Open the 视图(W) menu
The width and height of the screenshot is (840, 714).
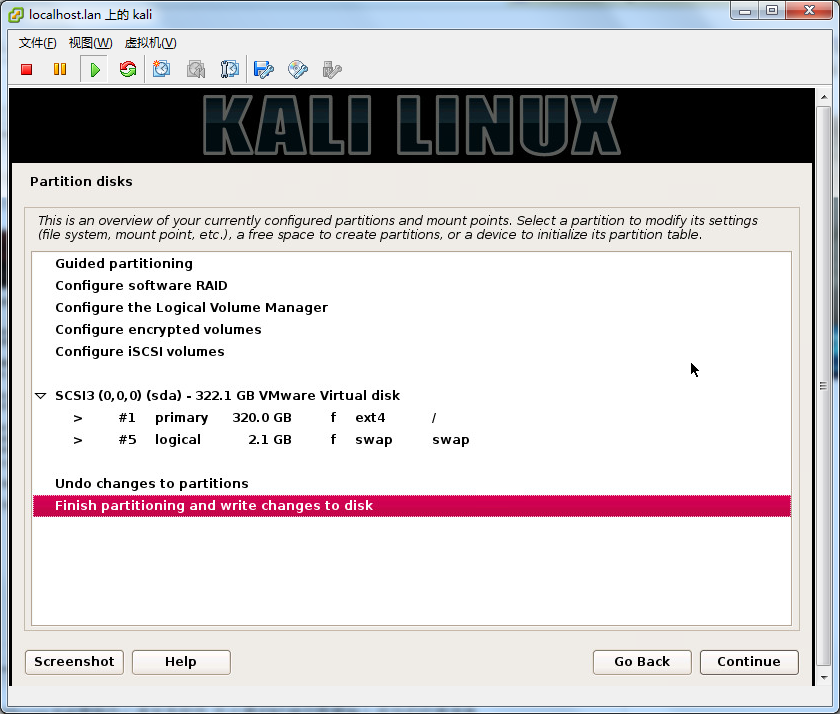coord(91,43)
